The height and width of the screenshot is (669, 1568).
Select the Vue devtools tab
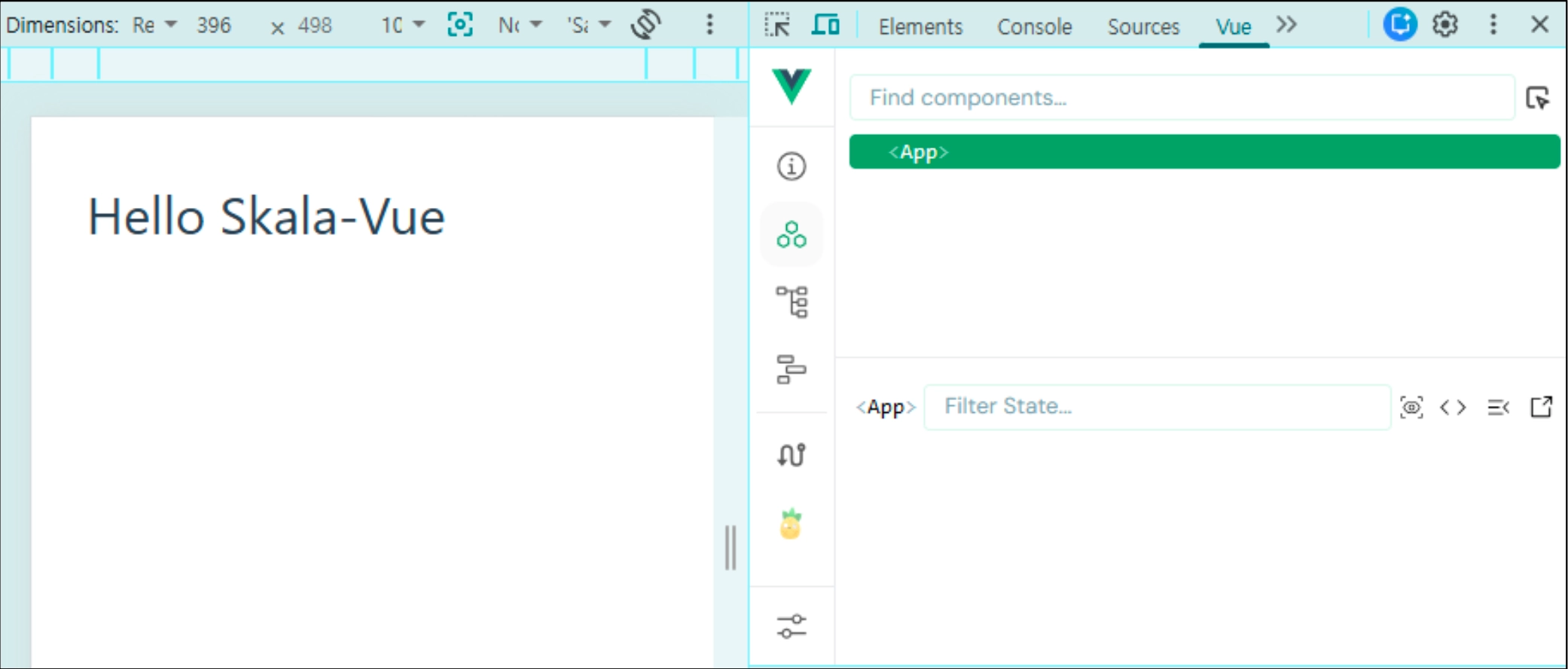click(1234, 26)
